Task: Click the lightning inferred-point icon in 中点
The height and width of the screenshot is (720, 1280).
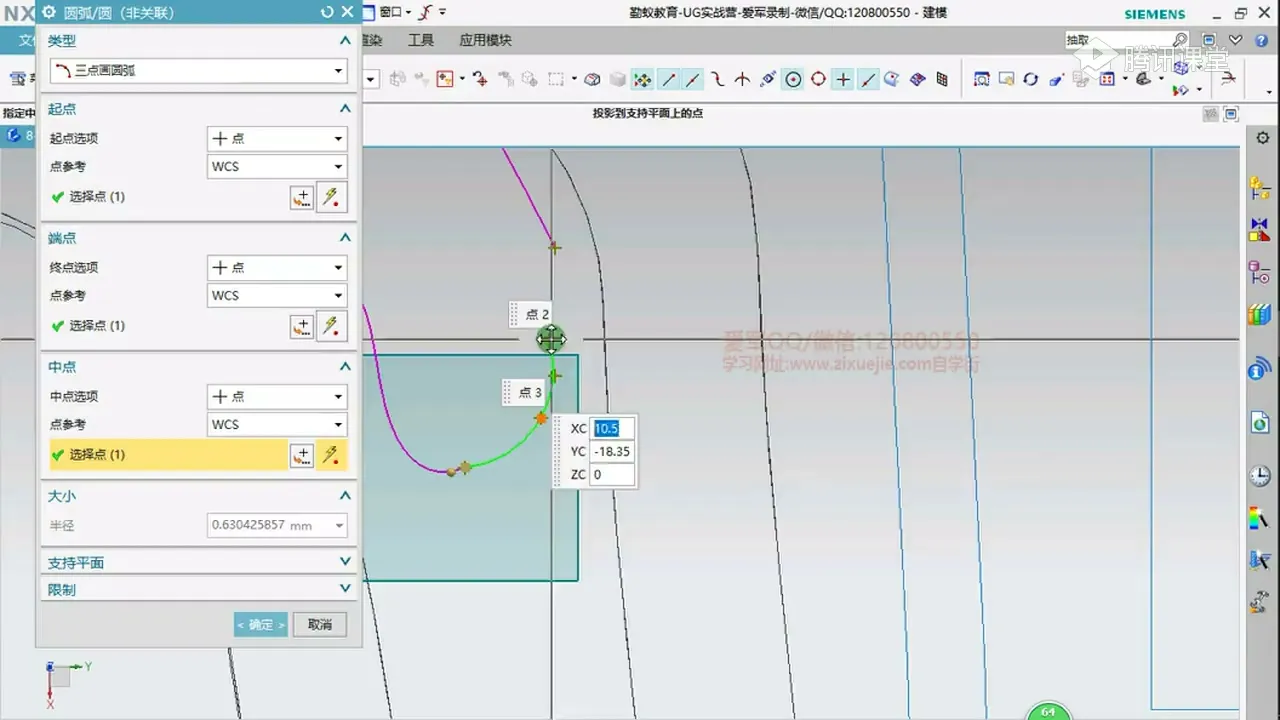Action: (x=331, y=455)
